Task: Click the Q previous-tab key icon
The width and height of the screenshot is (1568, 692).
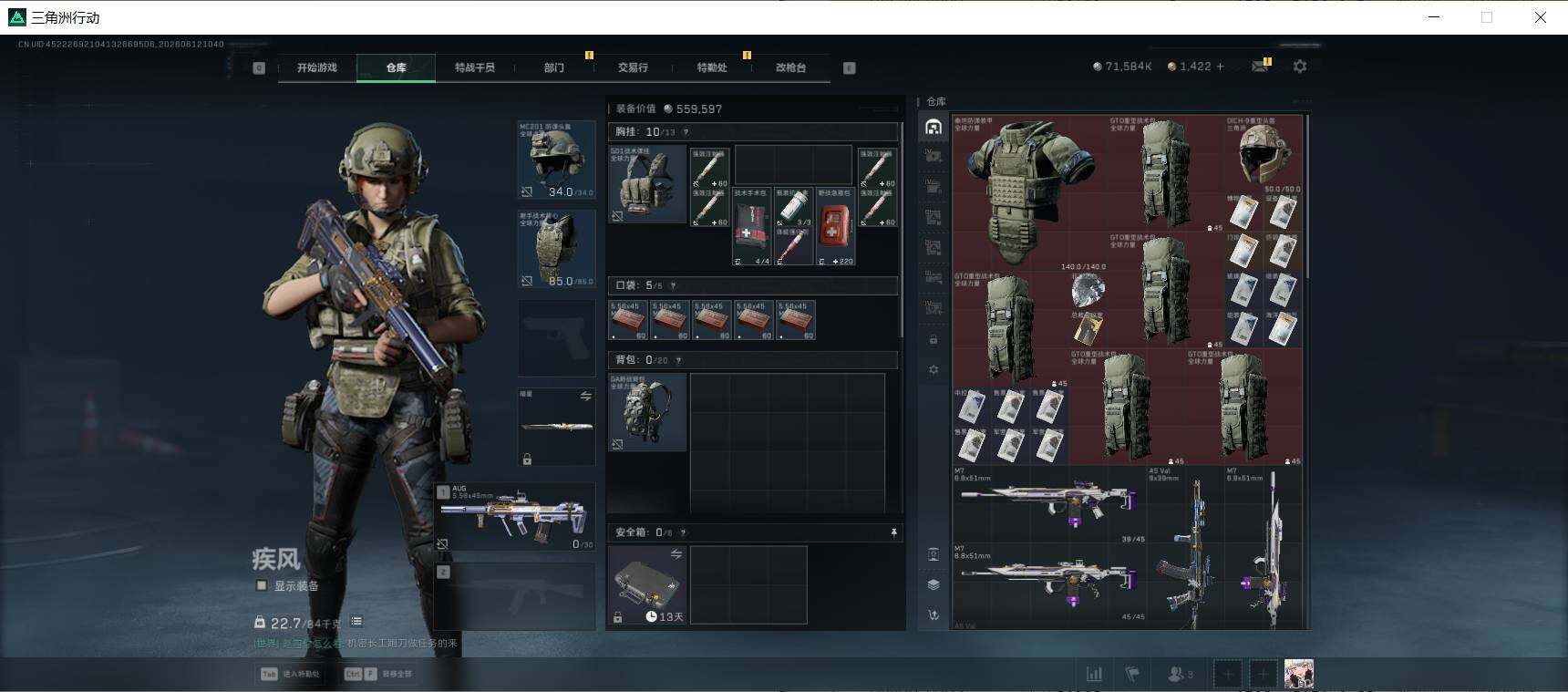Action: [x=259, y=67]
